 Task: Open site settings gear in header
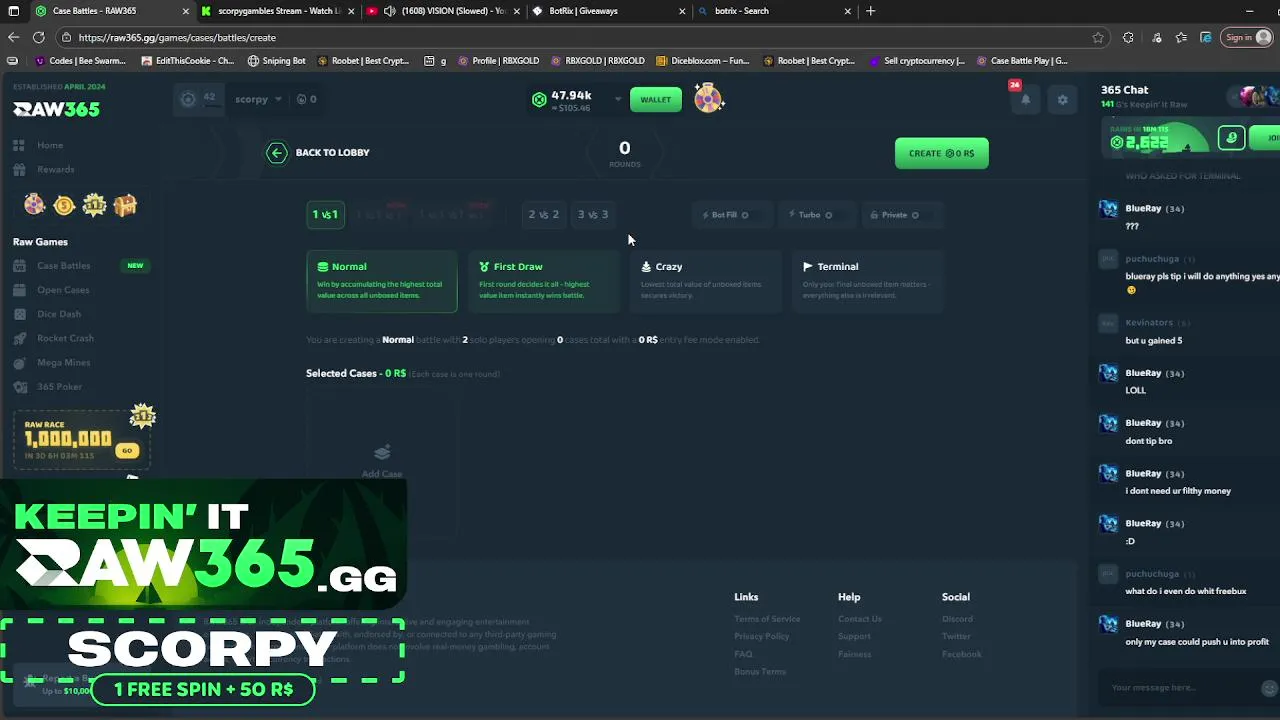pos(1062,100)
